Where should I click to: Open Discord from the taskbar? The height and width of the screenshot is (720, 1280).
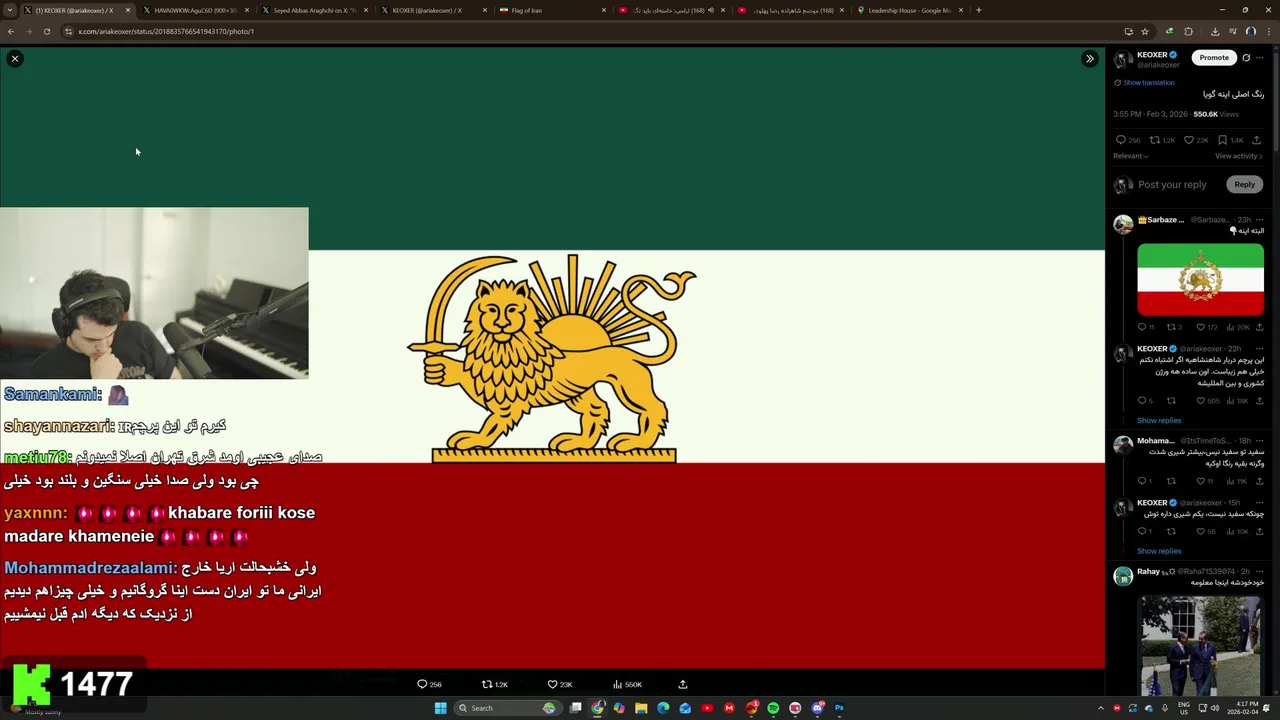click(x=817, y=708)
